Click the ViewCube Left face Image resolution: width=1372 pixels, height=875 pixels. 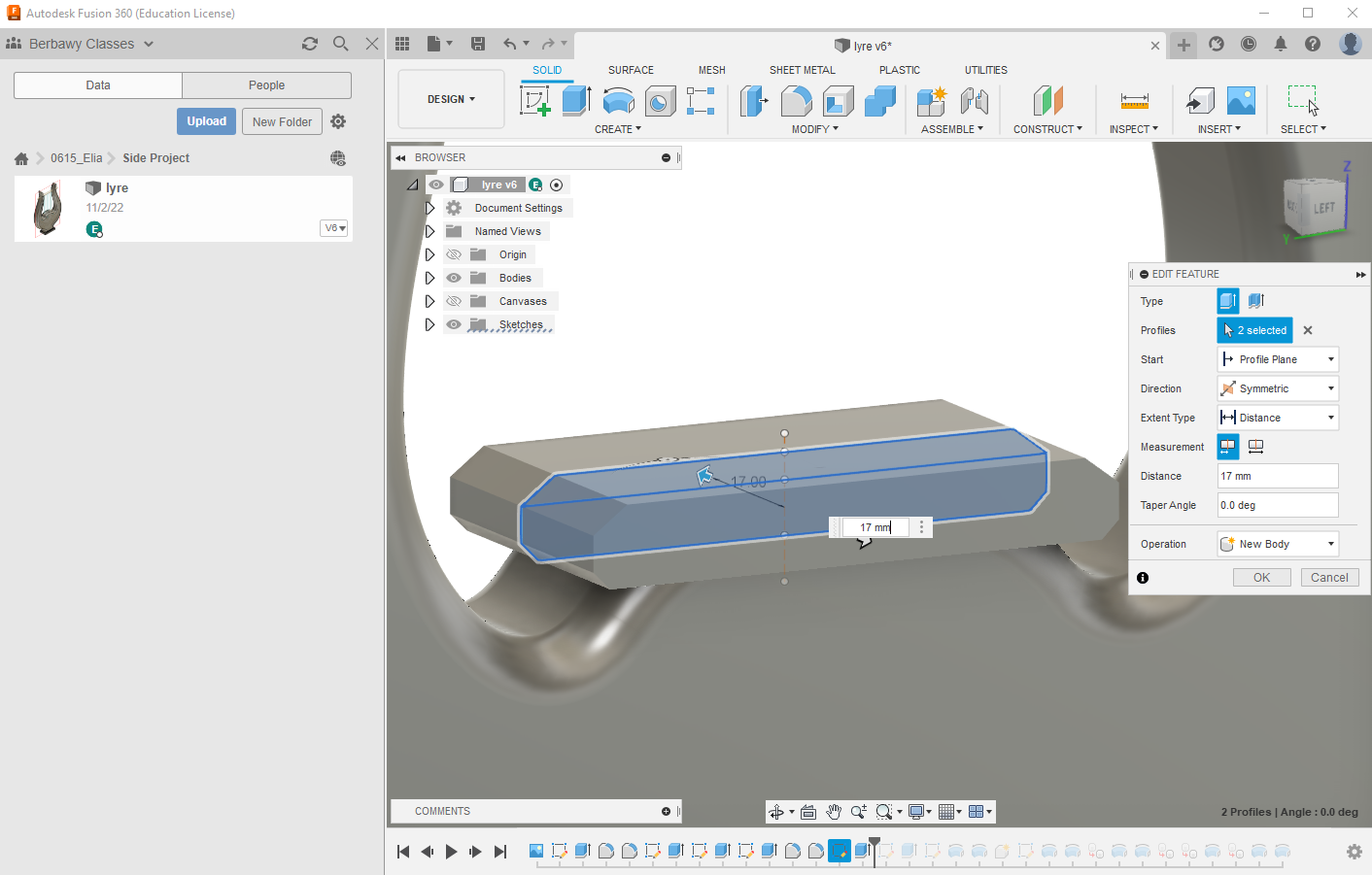pos(1321,208)
